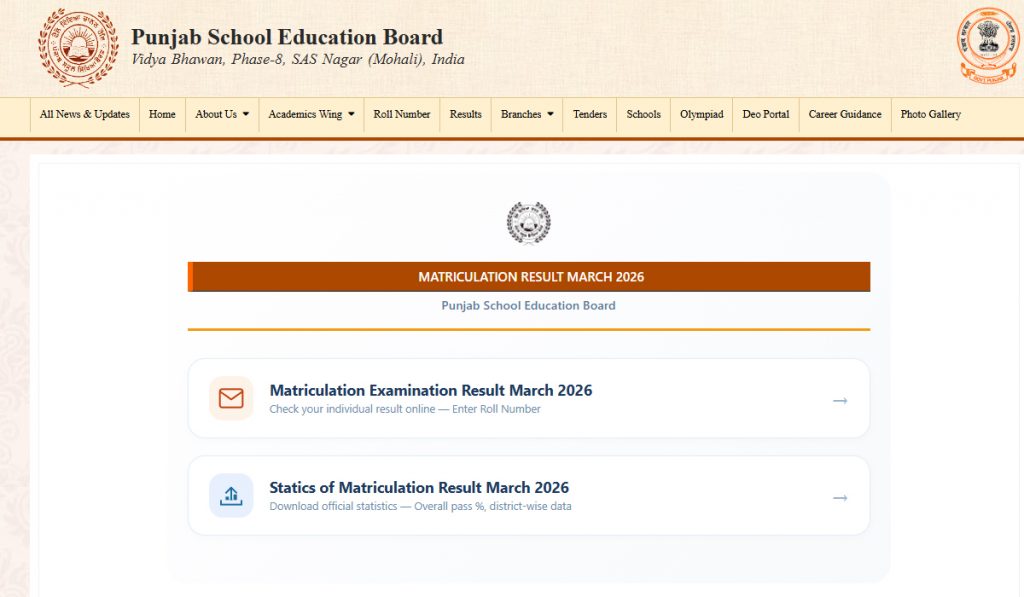Click the PSEB logo in the header
This screenshot has width=1024, height=597.
(x=78, y=48)
